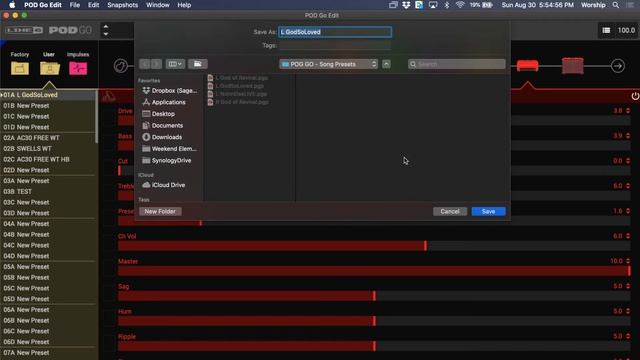Select the dark red cab block

click(x=573, y=66)
